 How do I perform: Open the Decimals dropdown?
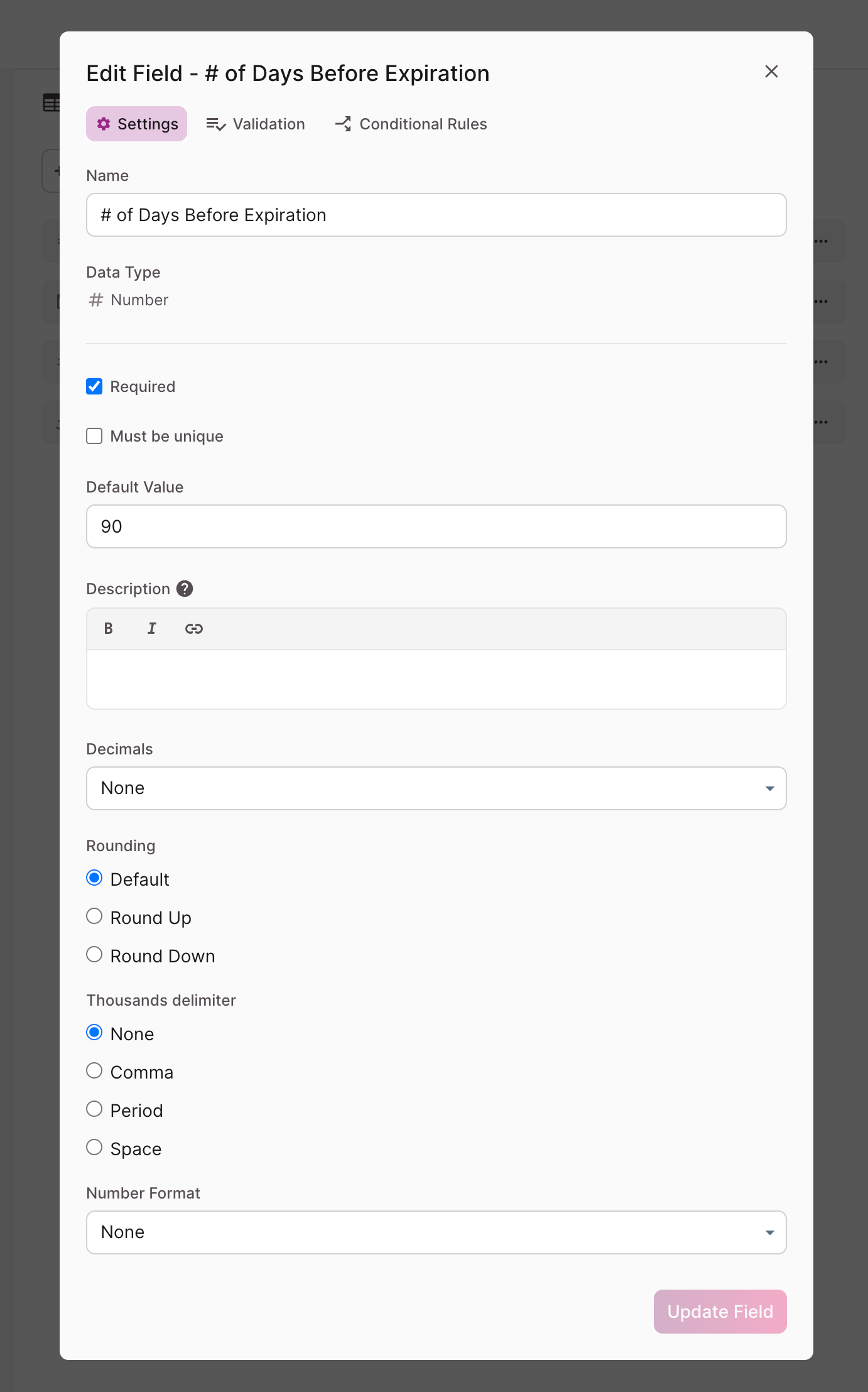coord(436,788)
